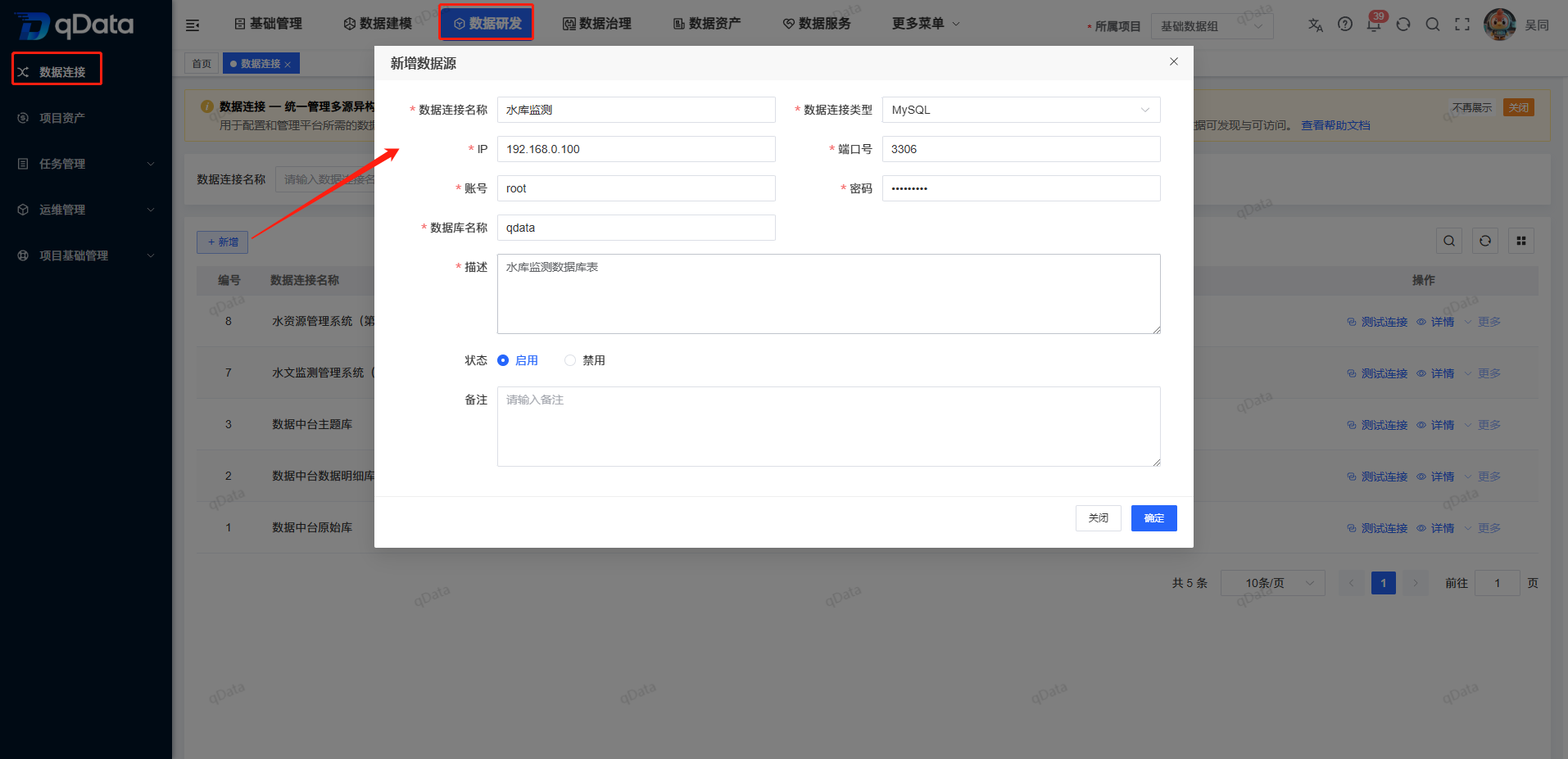Open 数据资产 top menu
Screen dimensions: 1568x759
(x=707, y=24)
